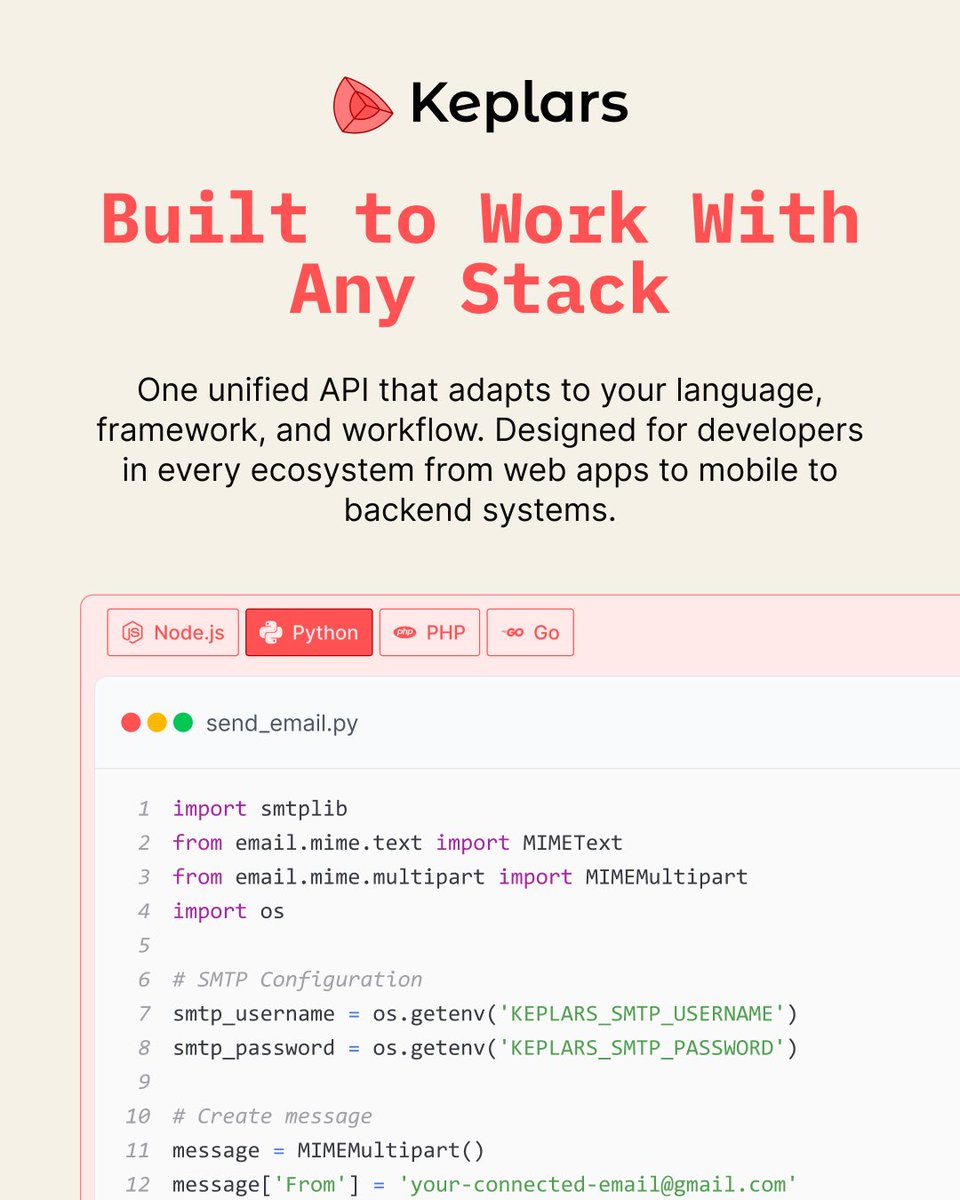Click the Keplars logo icon
The height and width of the screenshot is (1200, 960).
pos(365,105)
